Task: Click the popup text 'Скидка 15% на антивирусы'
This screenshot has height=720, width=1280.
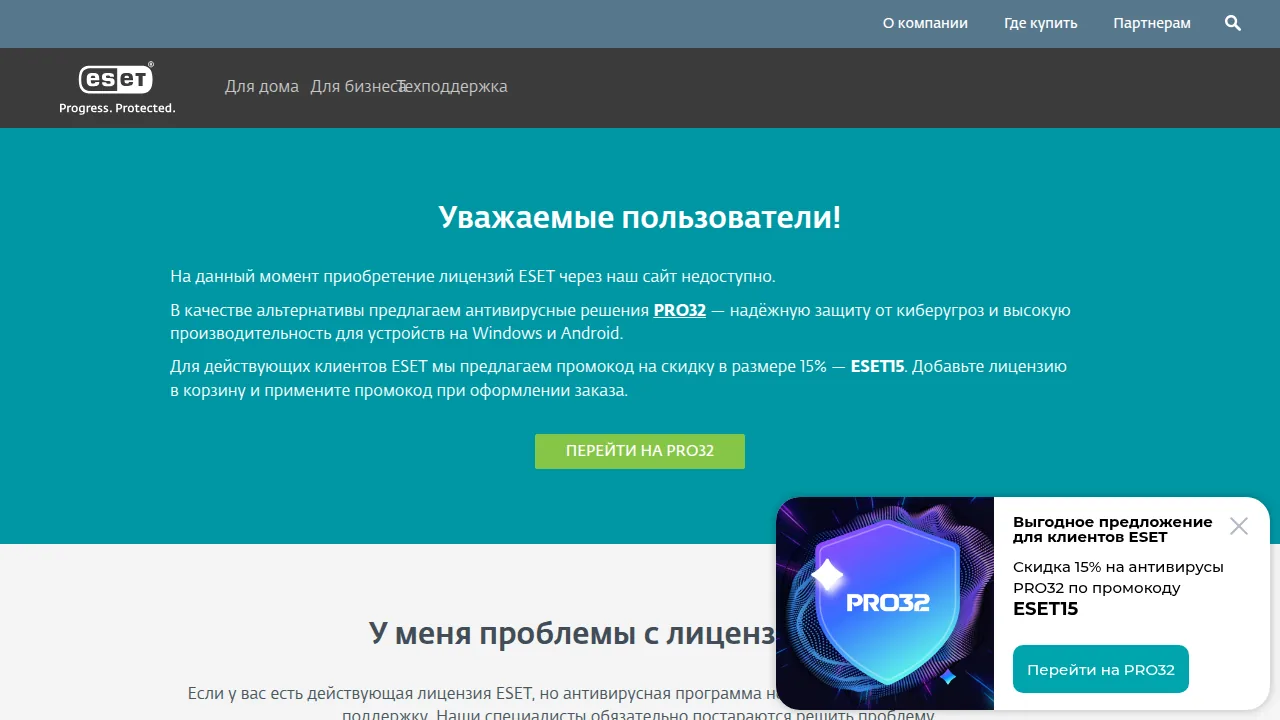Action: pos(1118,567)
